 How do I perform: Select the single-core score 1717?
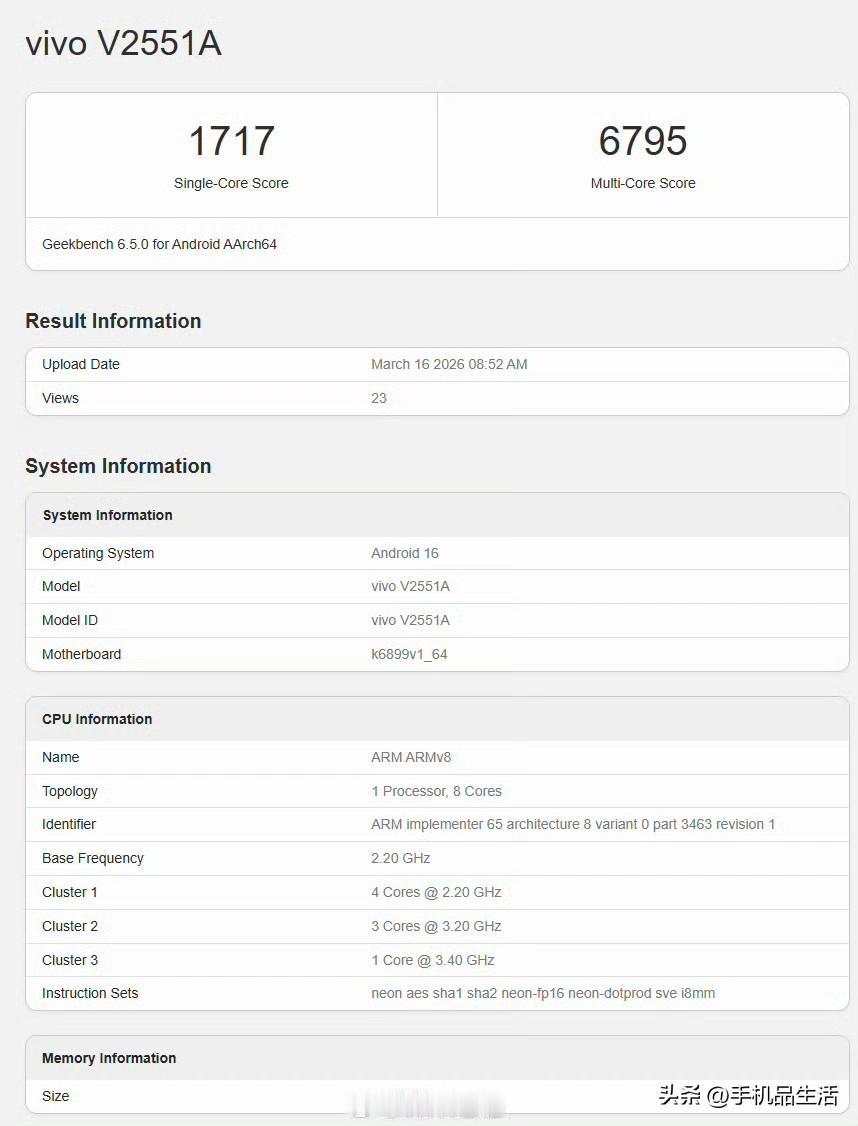(231, 141)
